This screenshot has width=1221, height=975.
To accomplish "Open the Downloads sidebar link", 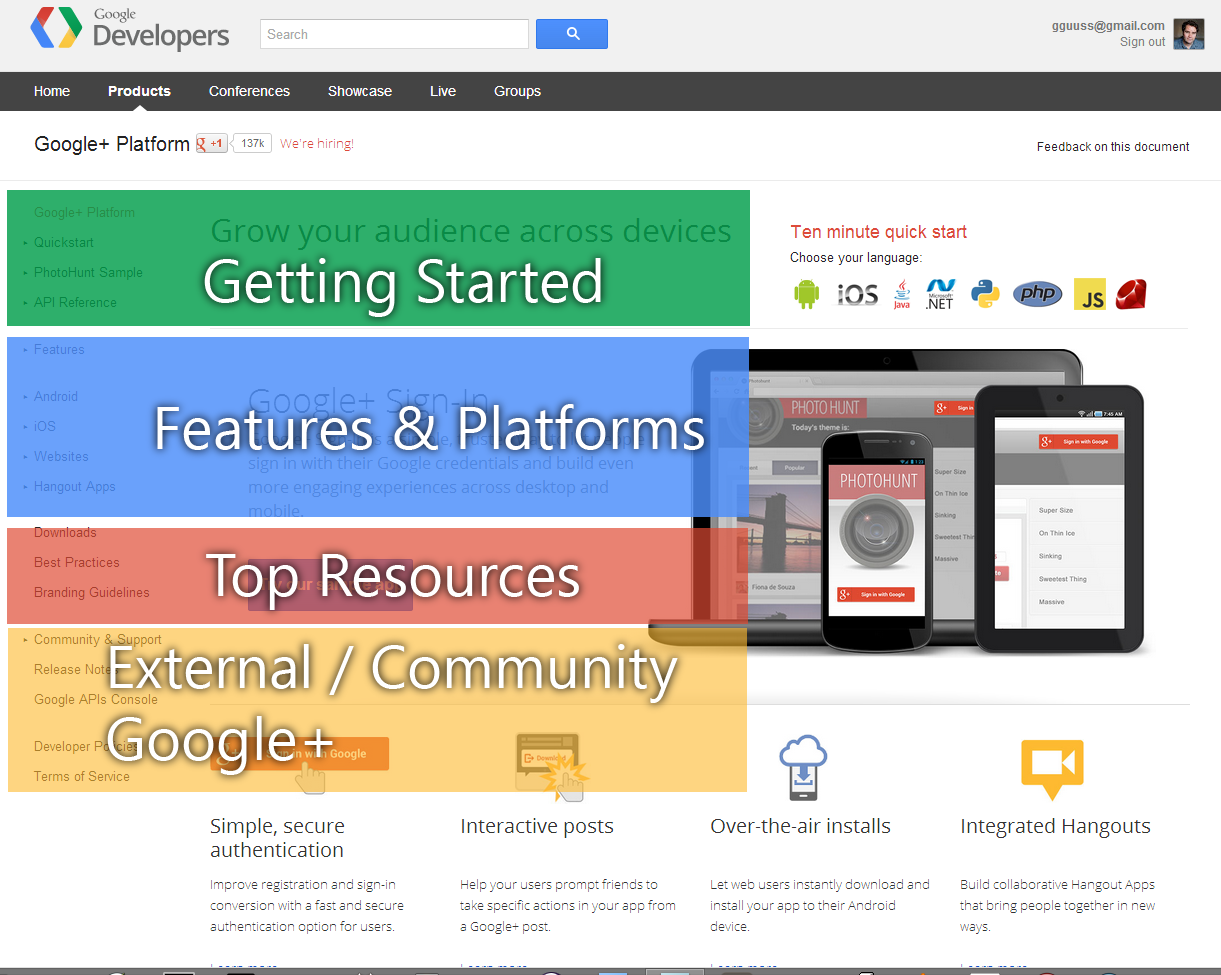I will click(x=65, y=533).
